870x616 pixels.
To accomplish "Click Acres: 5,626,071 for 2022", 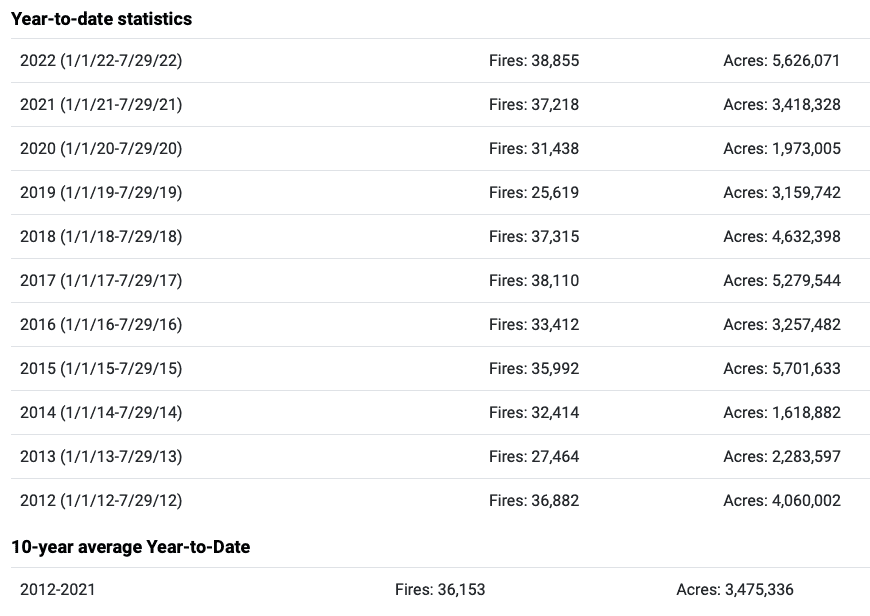I will click(781, 60).
